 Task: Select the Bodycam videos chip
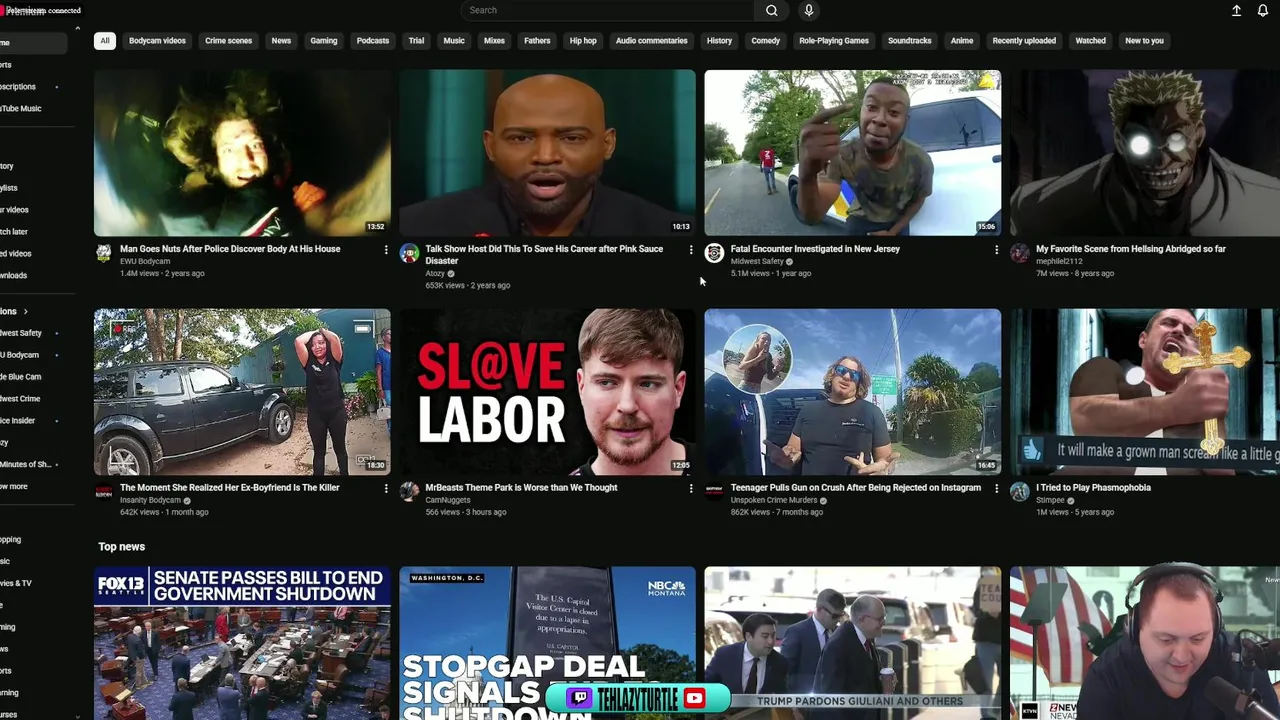pos(157,41)
